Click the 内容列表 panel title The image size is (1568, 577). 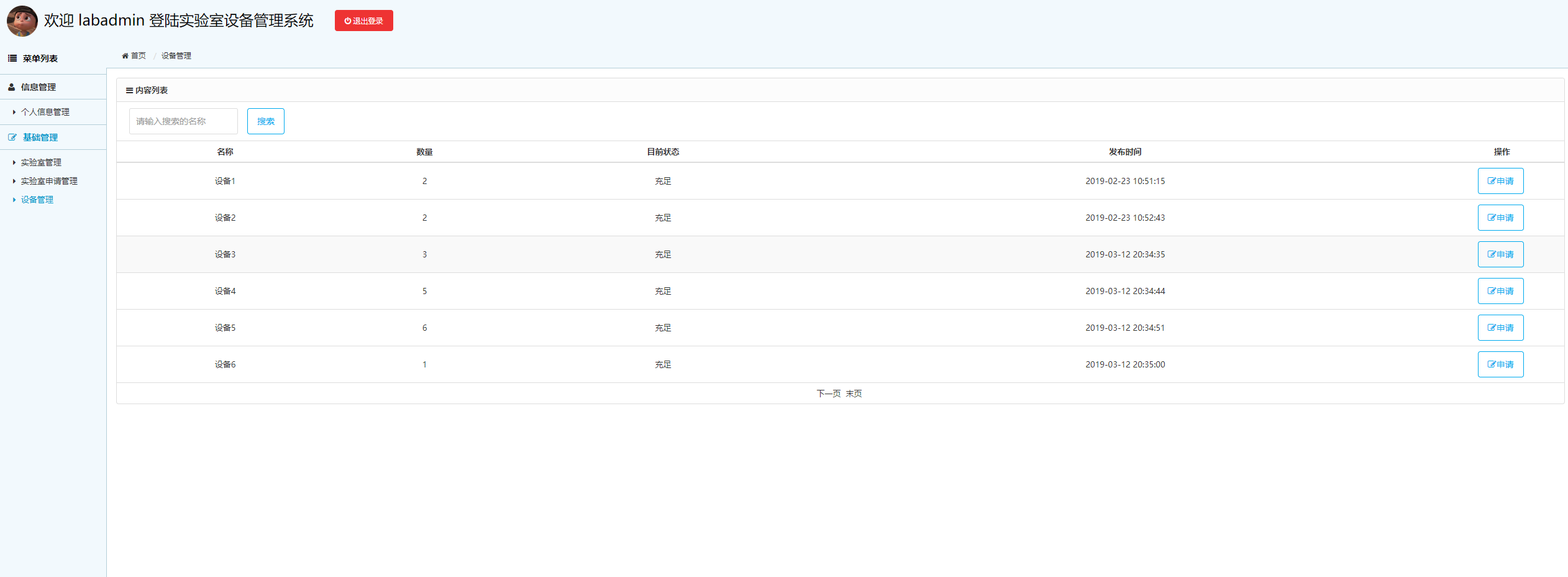click(x=152, y=90)
